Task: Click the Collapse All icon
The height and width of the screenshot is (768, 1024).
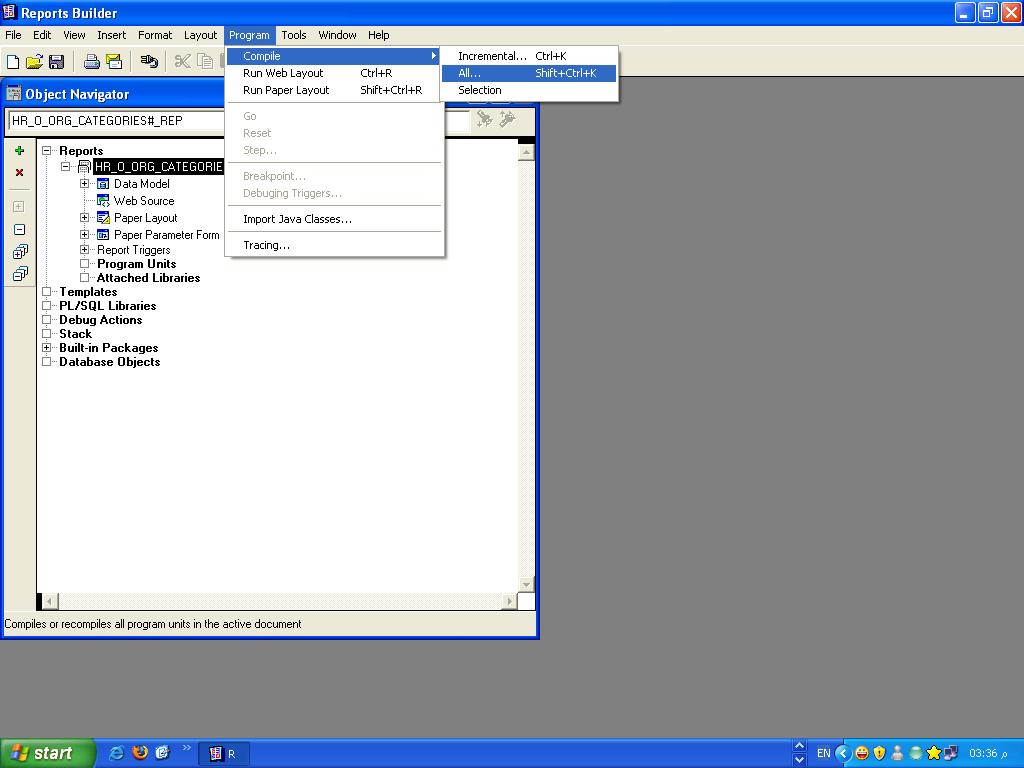Action: (19, 273)
